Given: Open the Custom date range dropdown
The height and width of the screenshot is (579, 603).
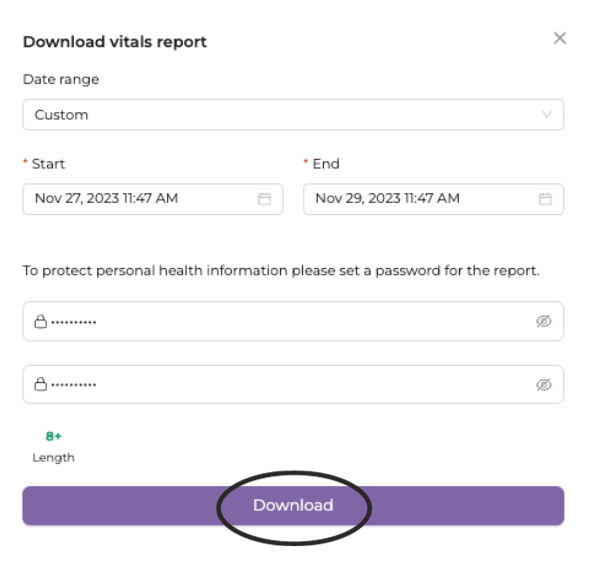Looking at the screenshot, I should click(x=293, y=115).
